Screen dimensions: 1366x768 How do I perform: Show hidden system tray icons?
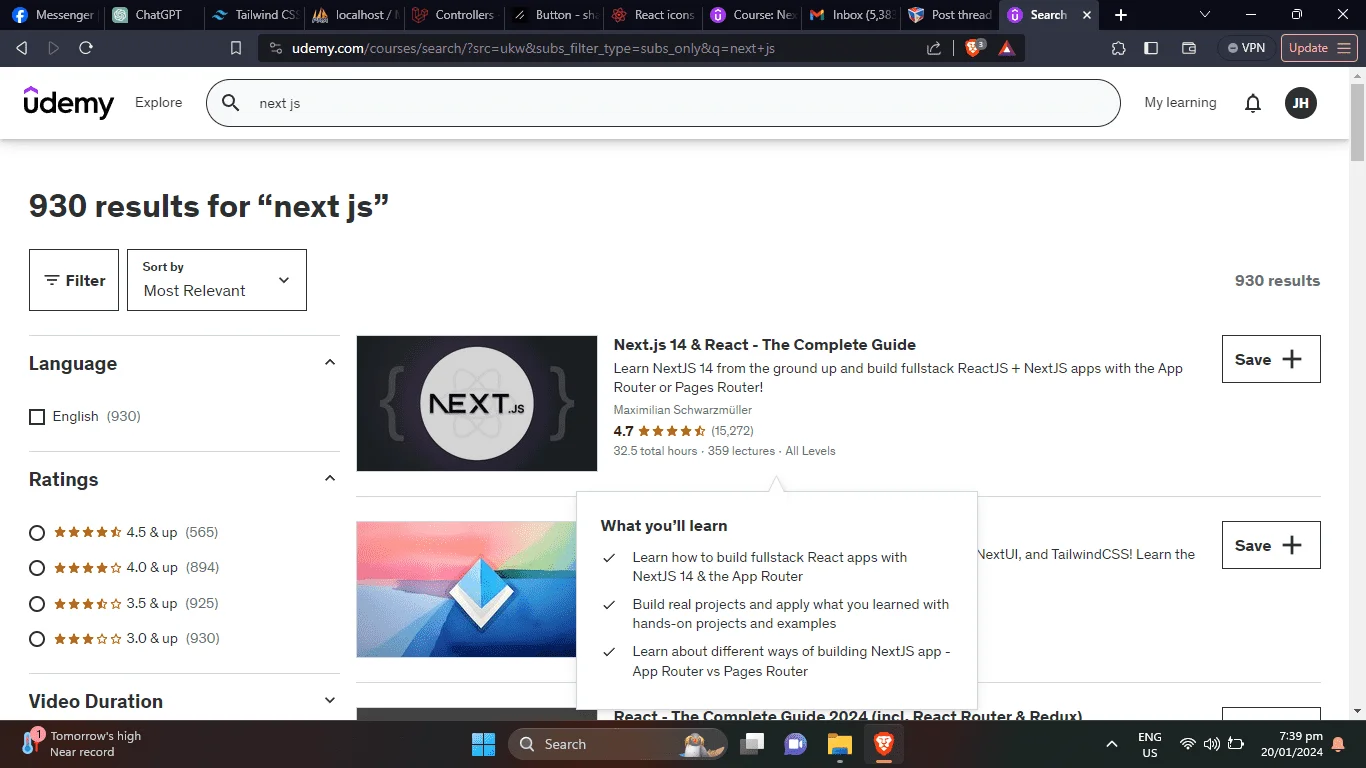tap(1111, 744)
